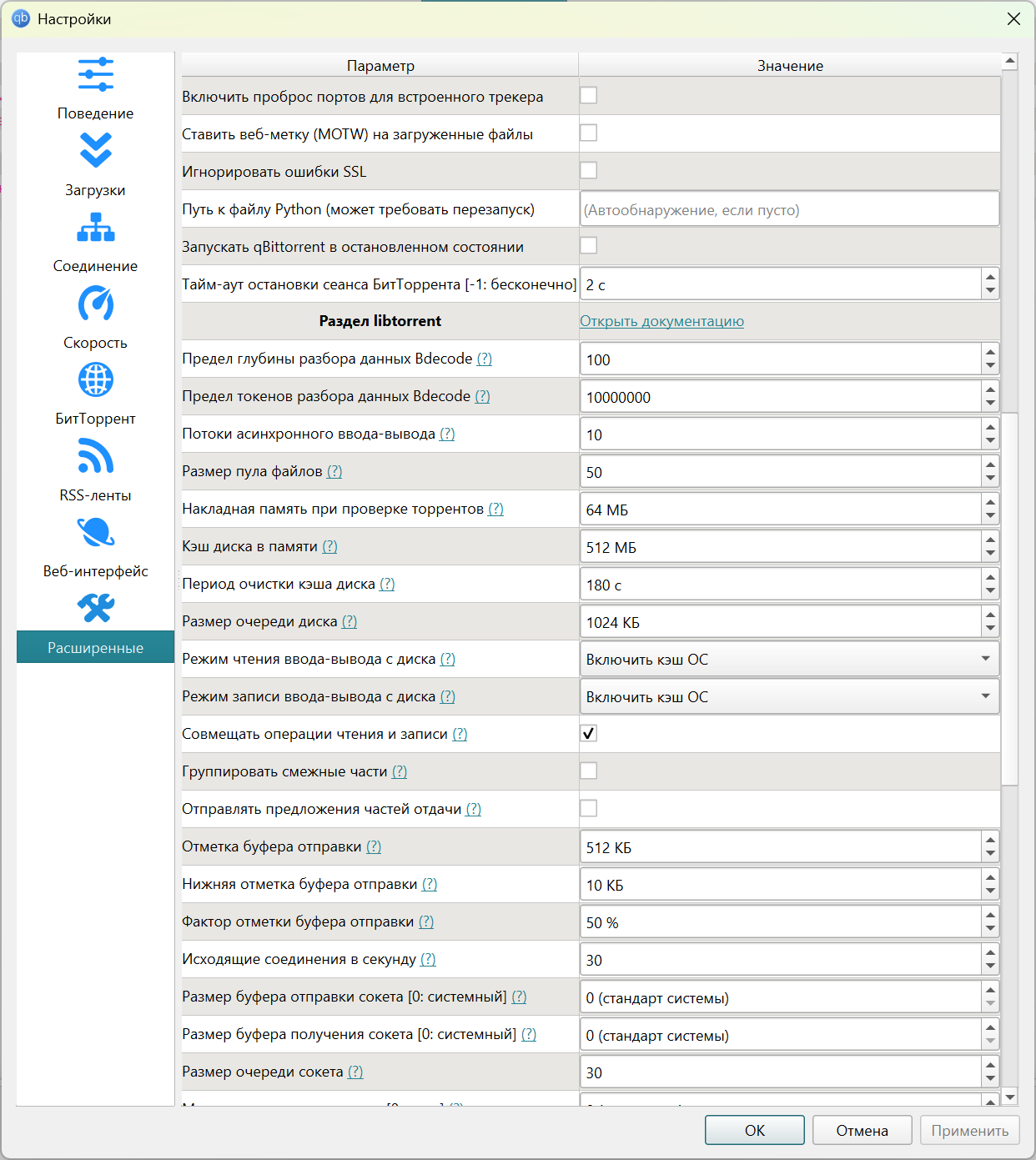Select the БитТоррент globe icon

click(x=96, y=379)
